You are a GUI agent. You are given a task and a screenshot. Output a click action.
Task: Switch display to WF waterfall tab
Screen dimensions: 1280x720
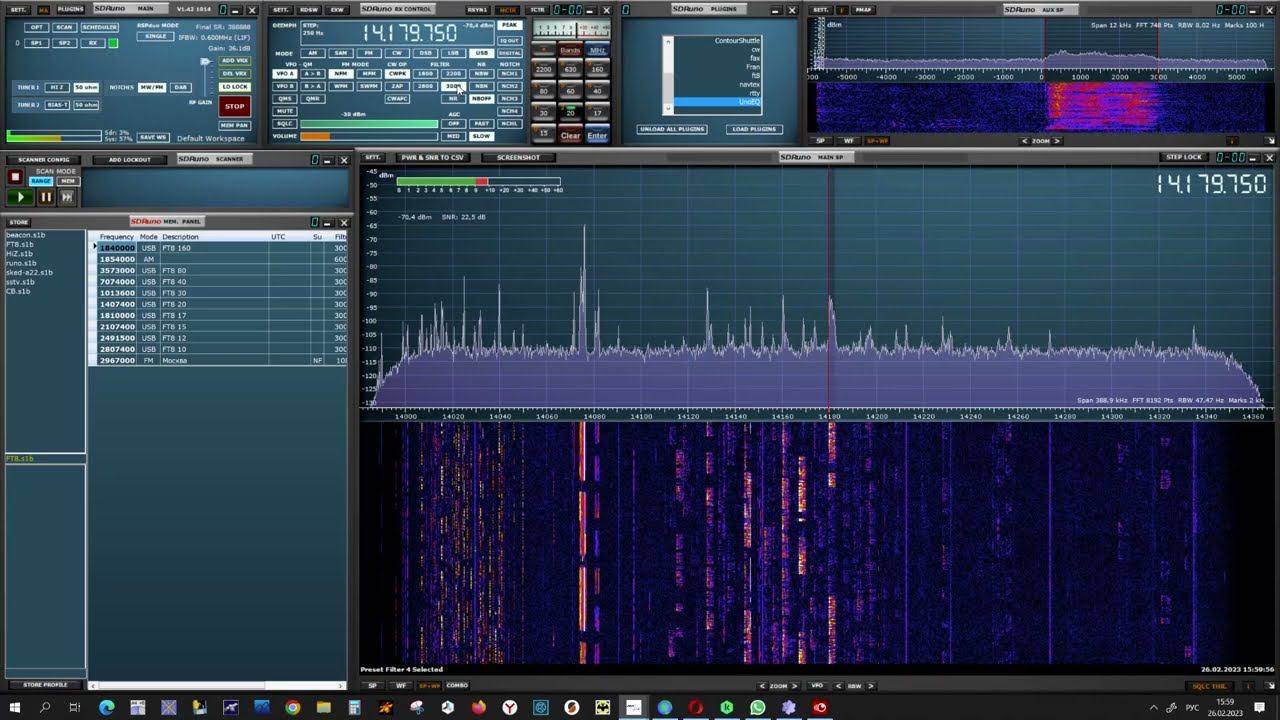tap(401, 686)
